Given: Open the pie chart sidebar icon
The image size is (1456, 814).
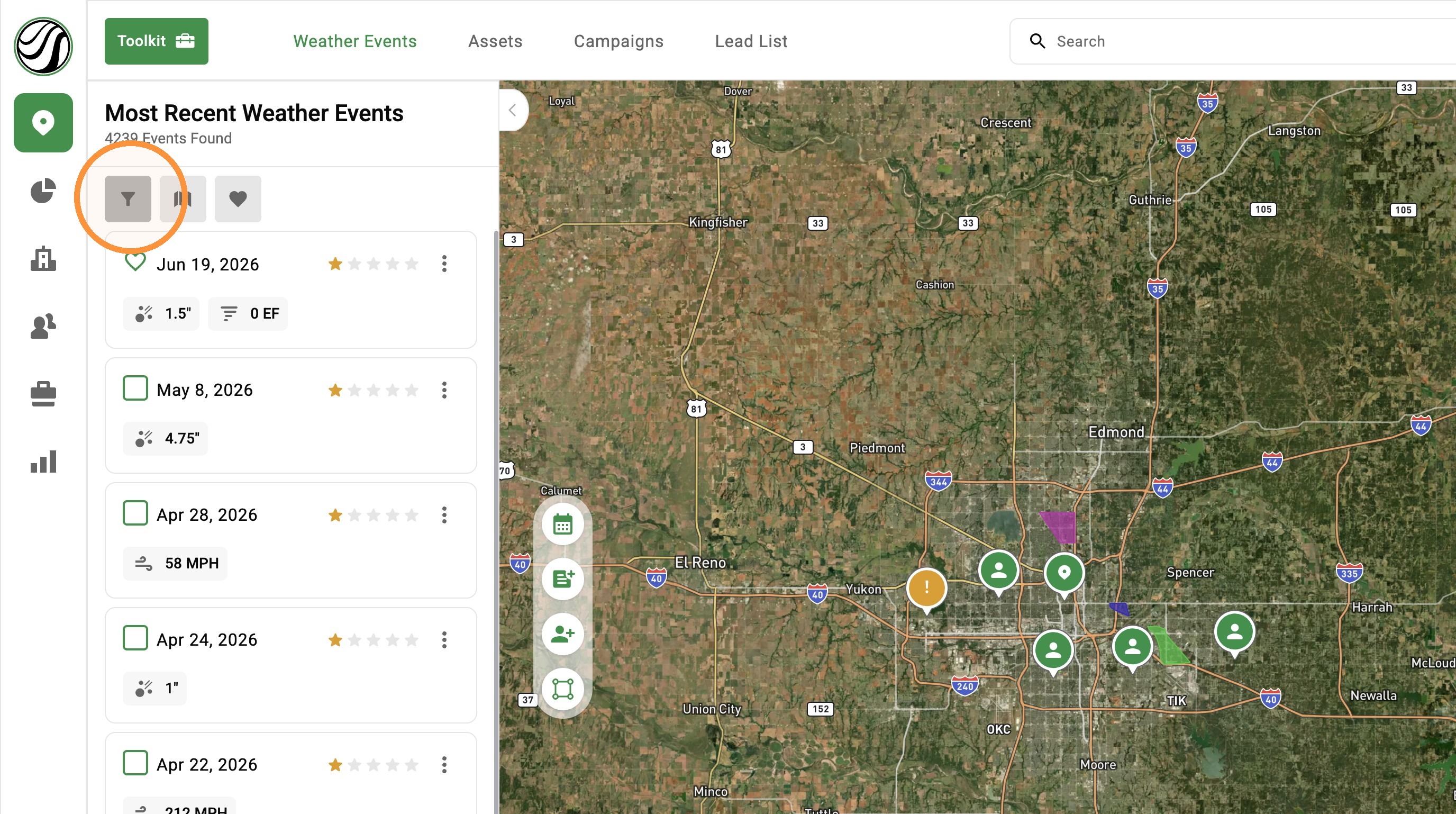Looking at the screenshot, I should [43, 191].
